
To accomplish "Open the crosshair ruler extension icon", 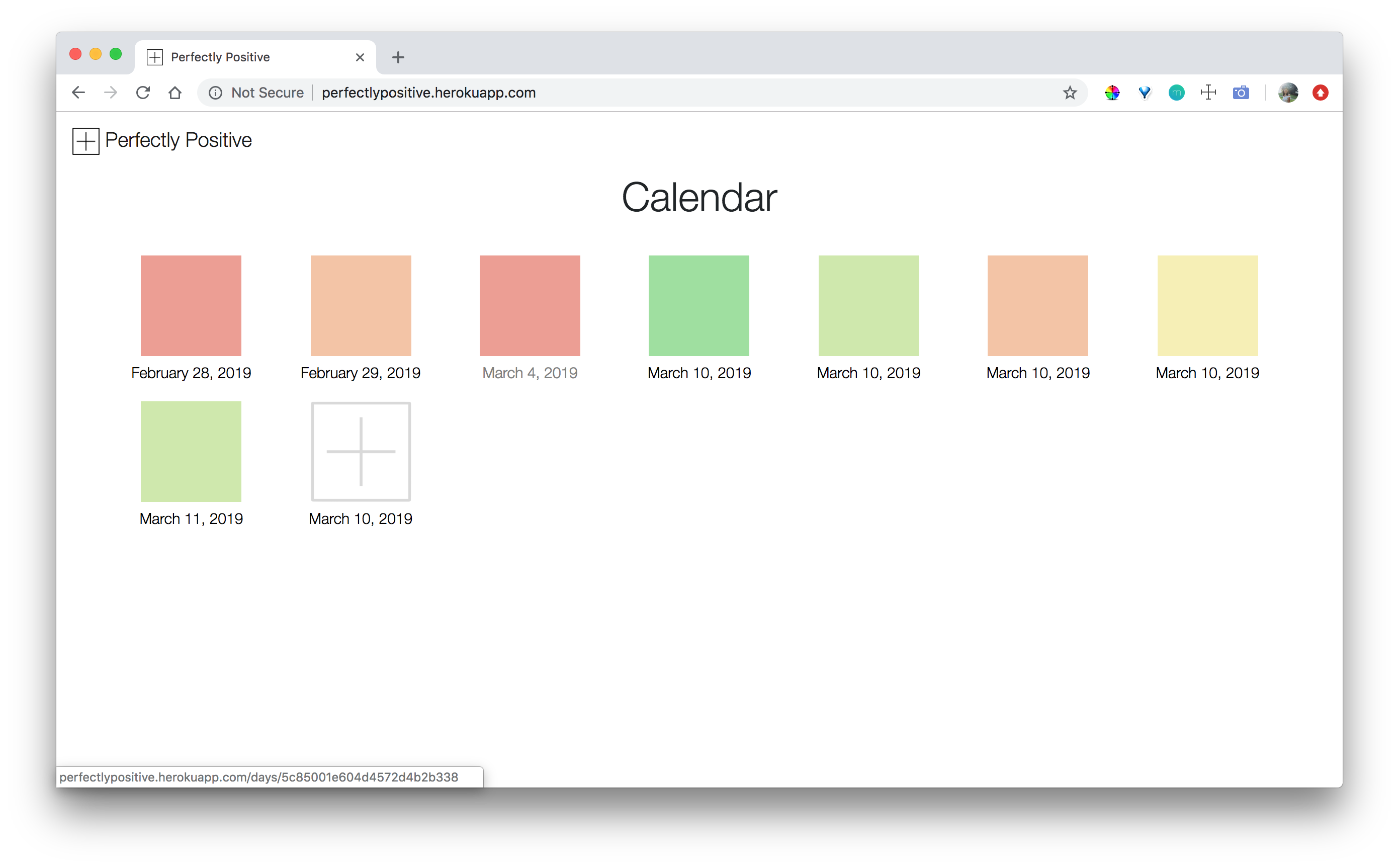I will 1208,93.
